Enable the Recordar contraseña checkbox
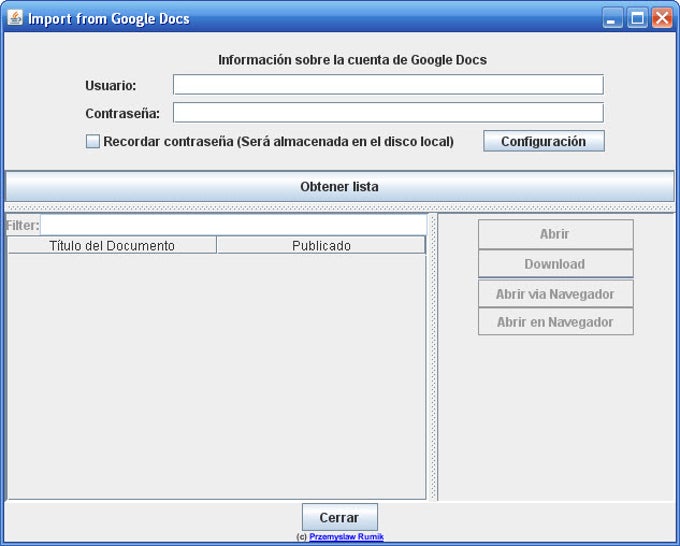The height and width of the screenshot is (546, 680). pos(93,141)
